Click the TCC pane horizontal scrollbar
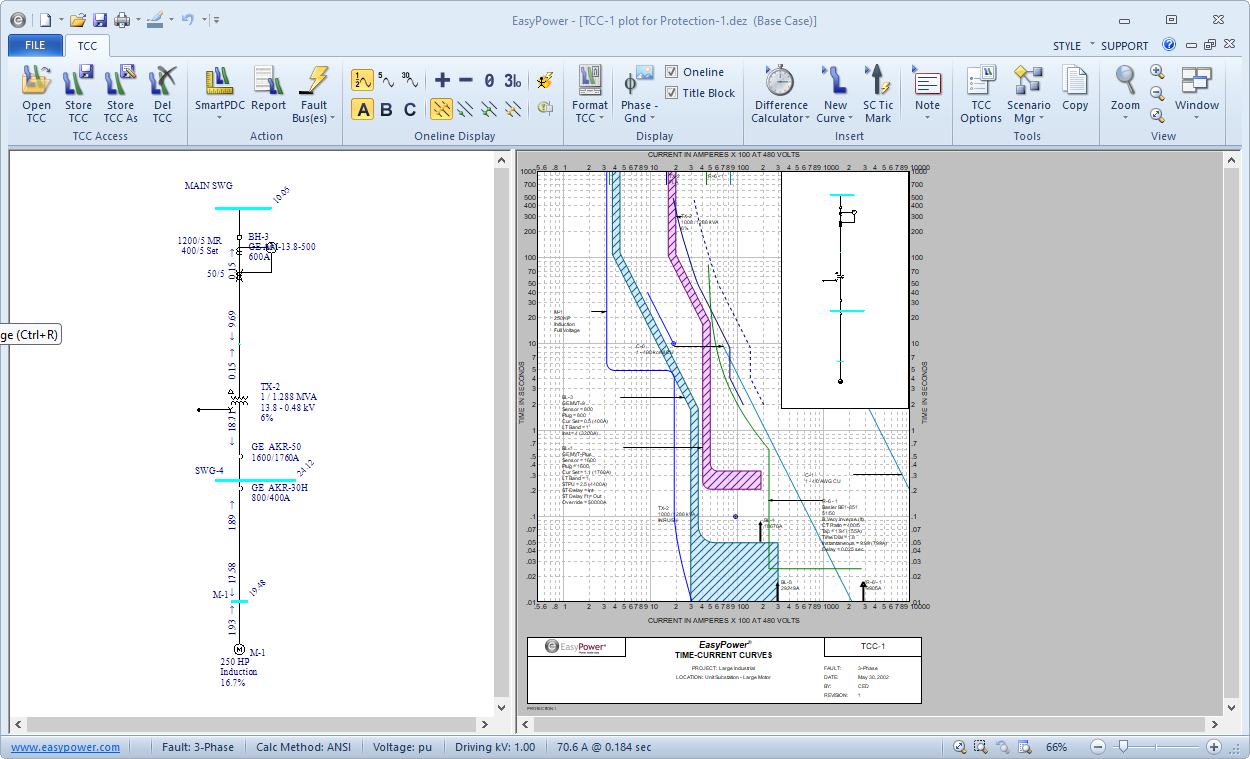This screenshot has height=759, width=1250. [x=870, y=725]
